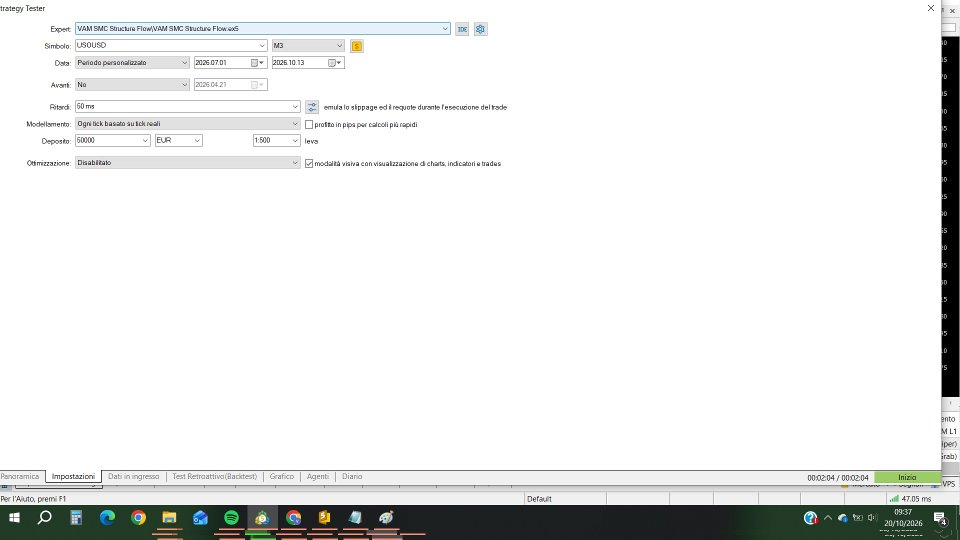Launch Microsoft Edge from the taskbar
The image size is (960, 540).
[x=107, y=518]
